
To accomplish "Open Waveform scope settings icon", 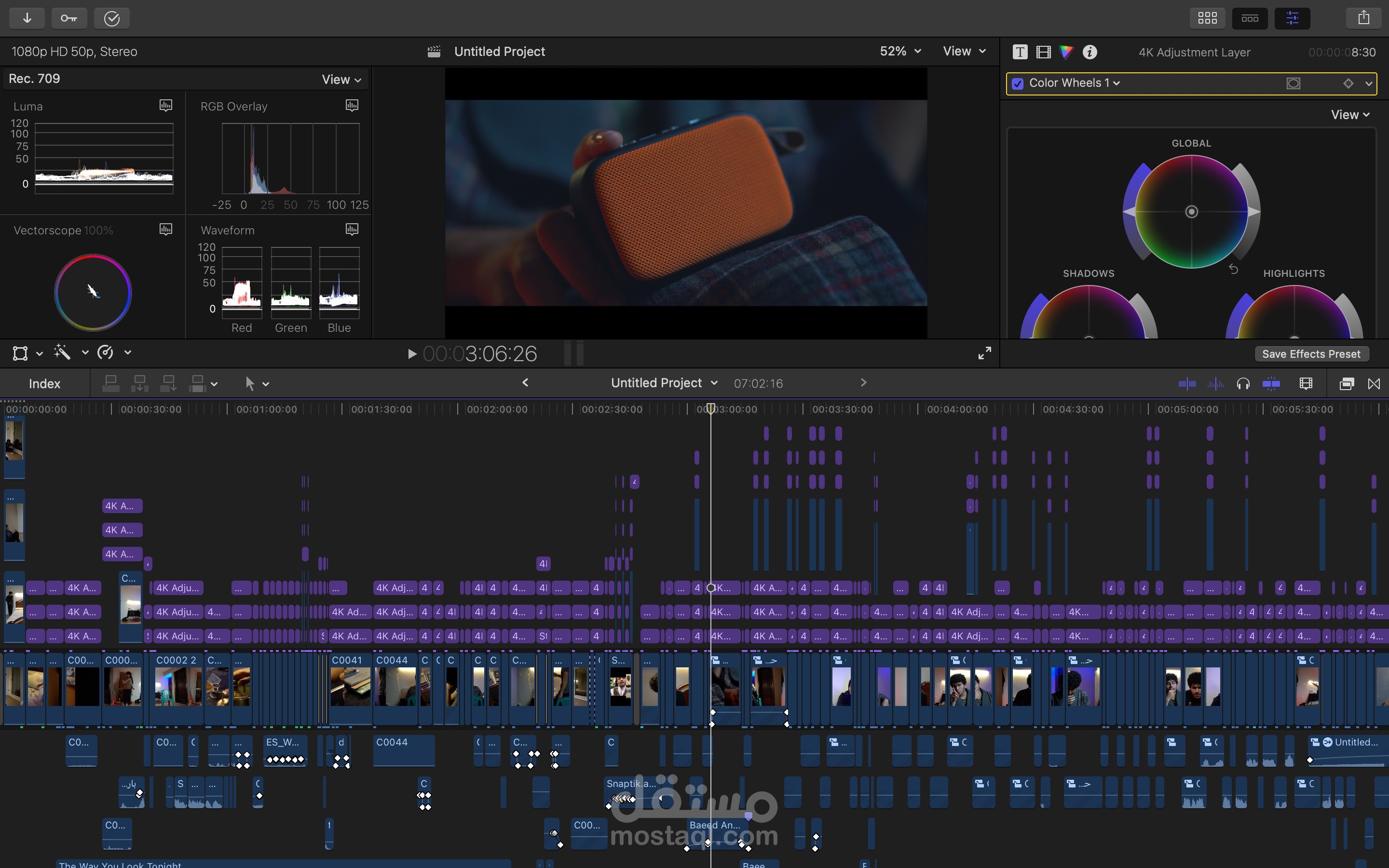I will [352, 230].
